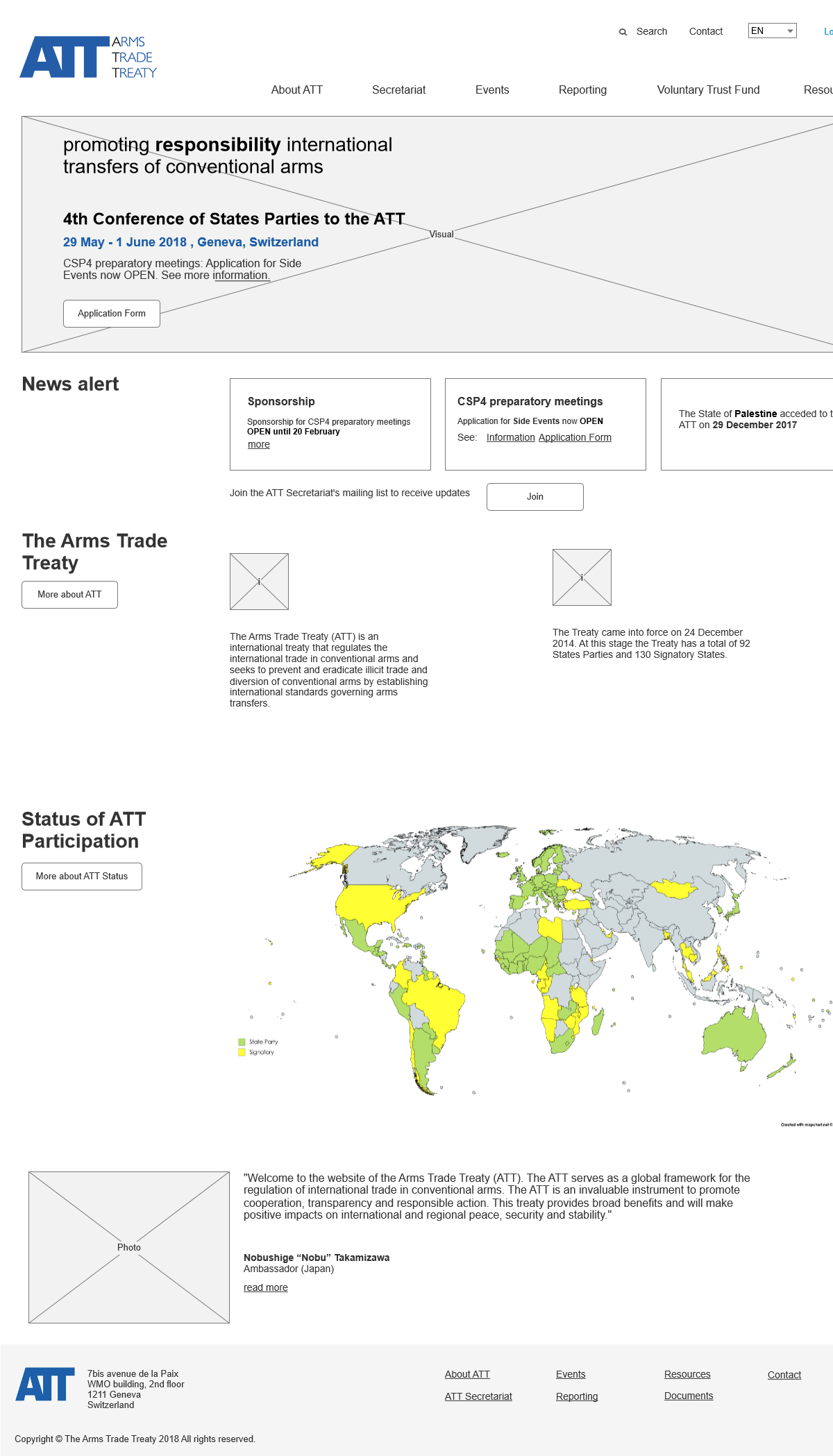Image resolution: width=833 pixels, height=1456 pixels.
Task: Click '7bis avenue de la Paix' address text
Action: click(x=133, y=1373)
